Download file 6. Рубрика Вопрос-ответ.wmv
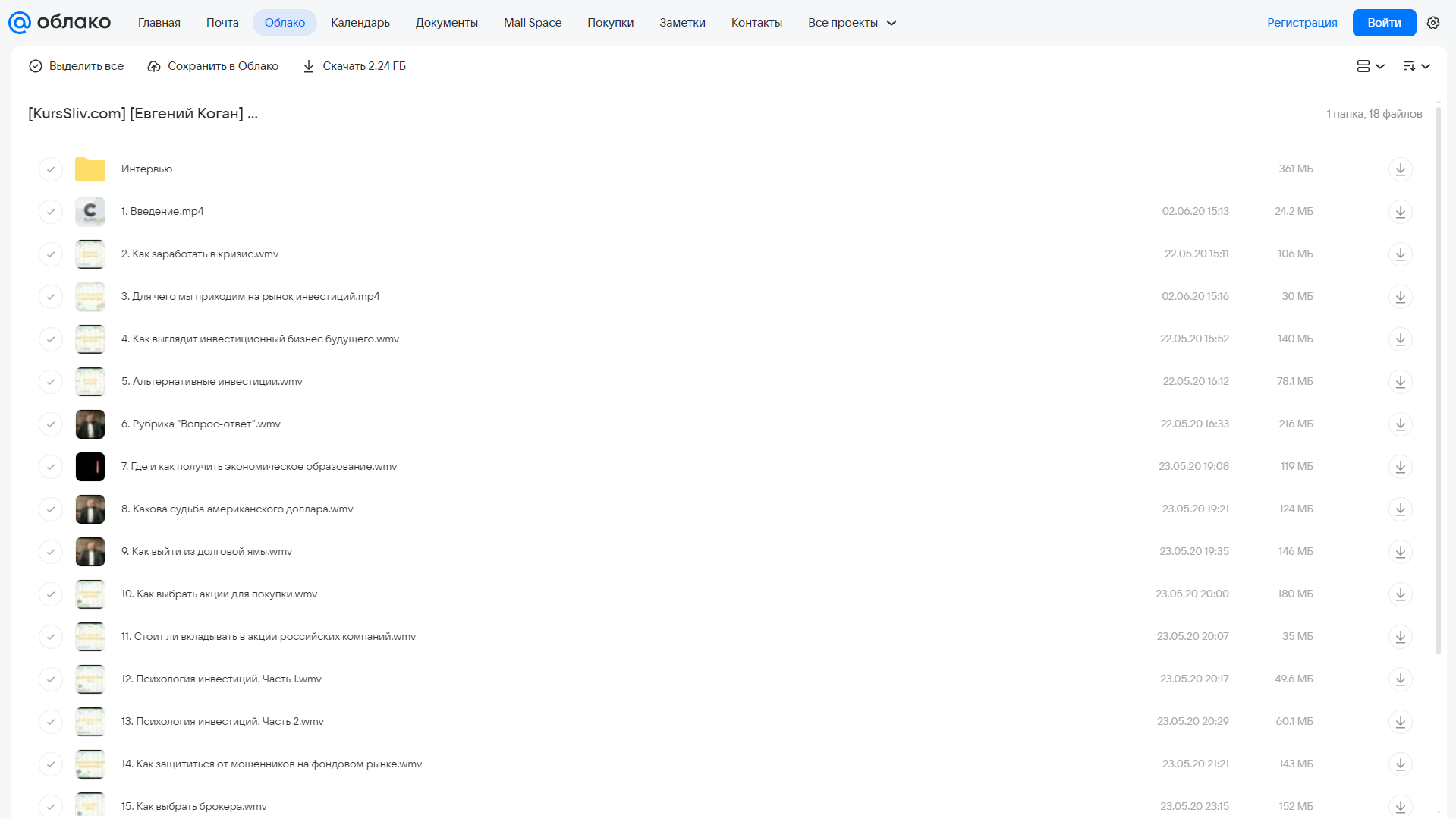1456x819 pixels. coord(1400,424)
